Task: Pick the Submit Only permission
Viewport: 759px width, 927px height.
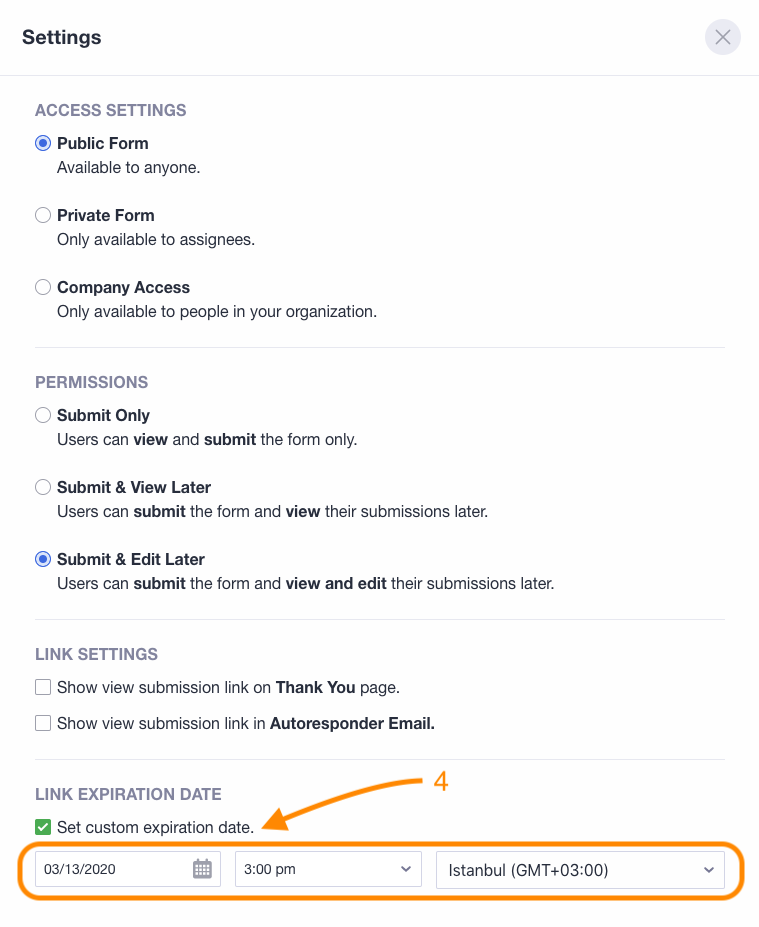Action: click(x=43, y=415)
